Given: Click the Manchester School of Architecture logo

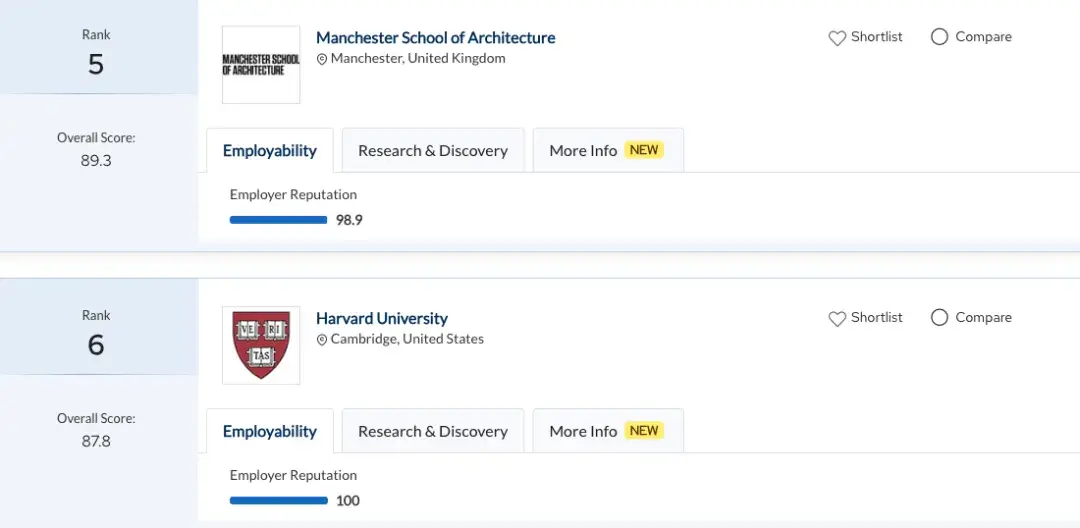Looking at the screenshot, I should click(261, 65).
